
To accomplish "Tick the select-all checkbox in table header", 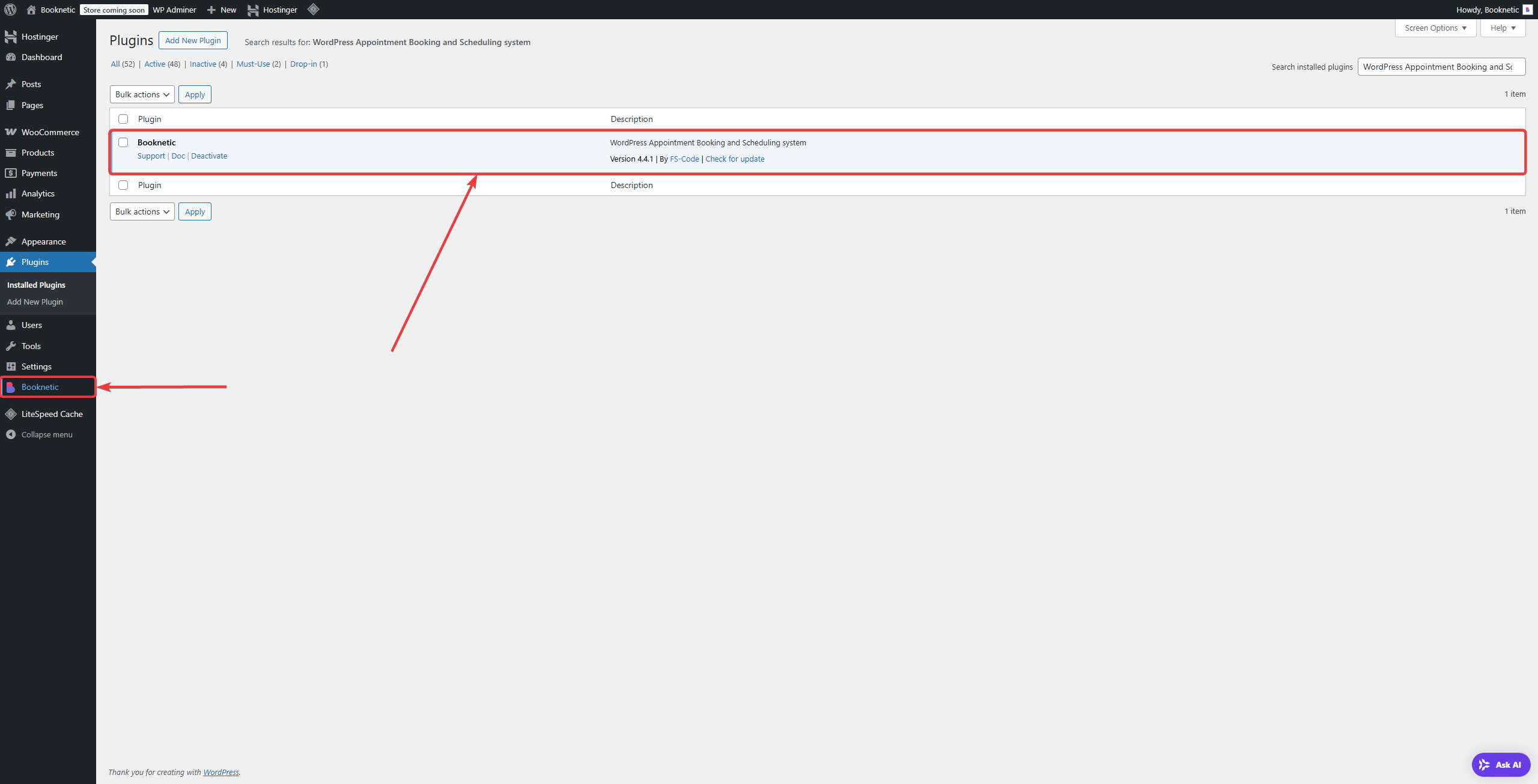I will (x=123, y=119).
